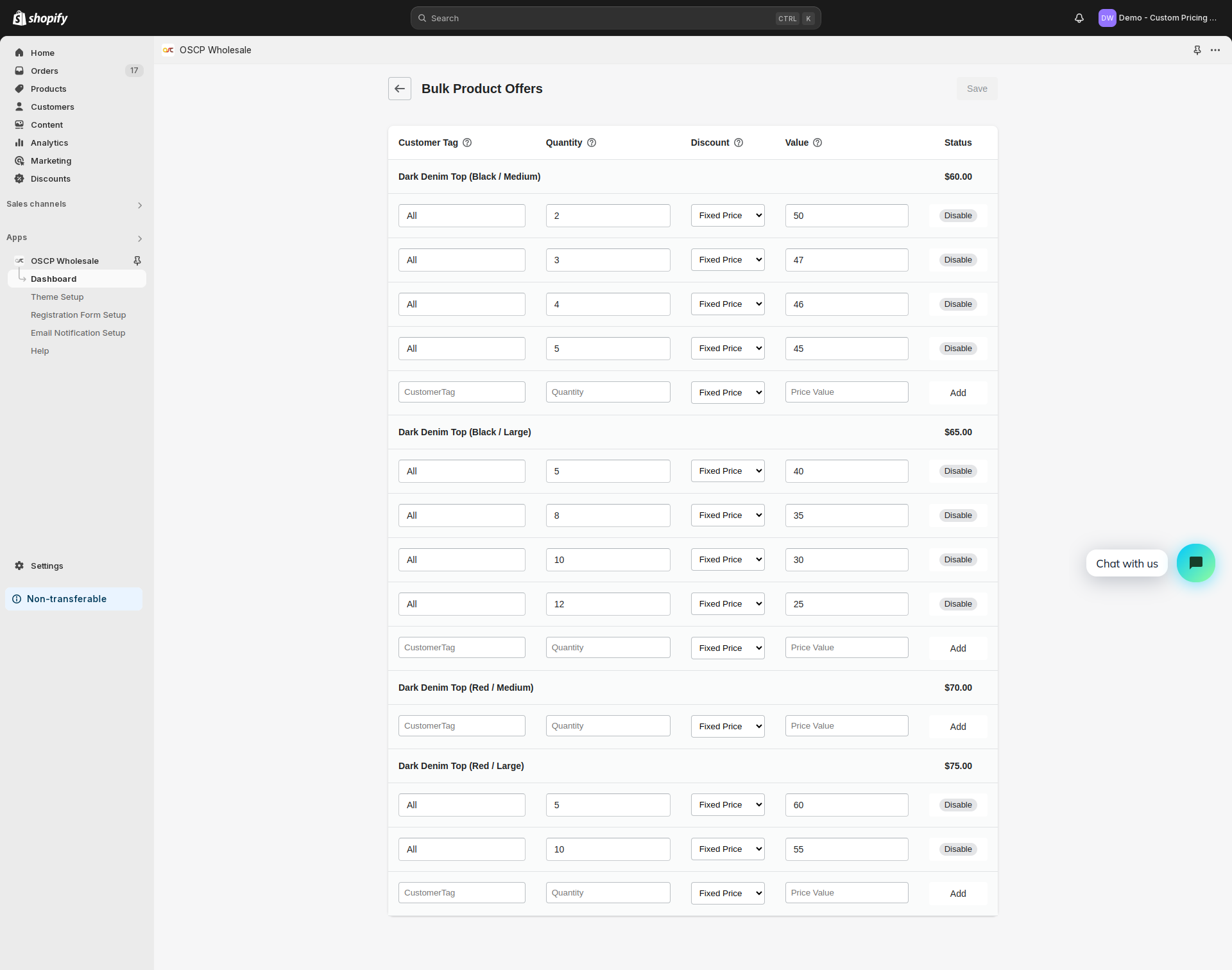Click the Save button

click(x=977, y=89)
